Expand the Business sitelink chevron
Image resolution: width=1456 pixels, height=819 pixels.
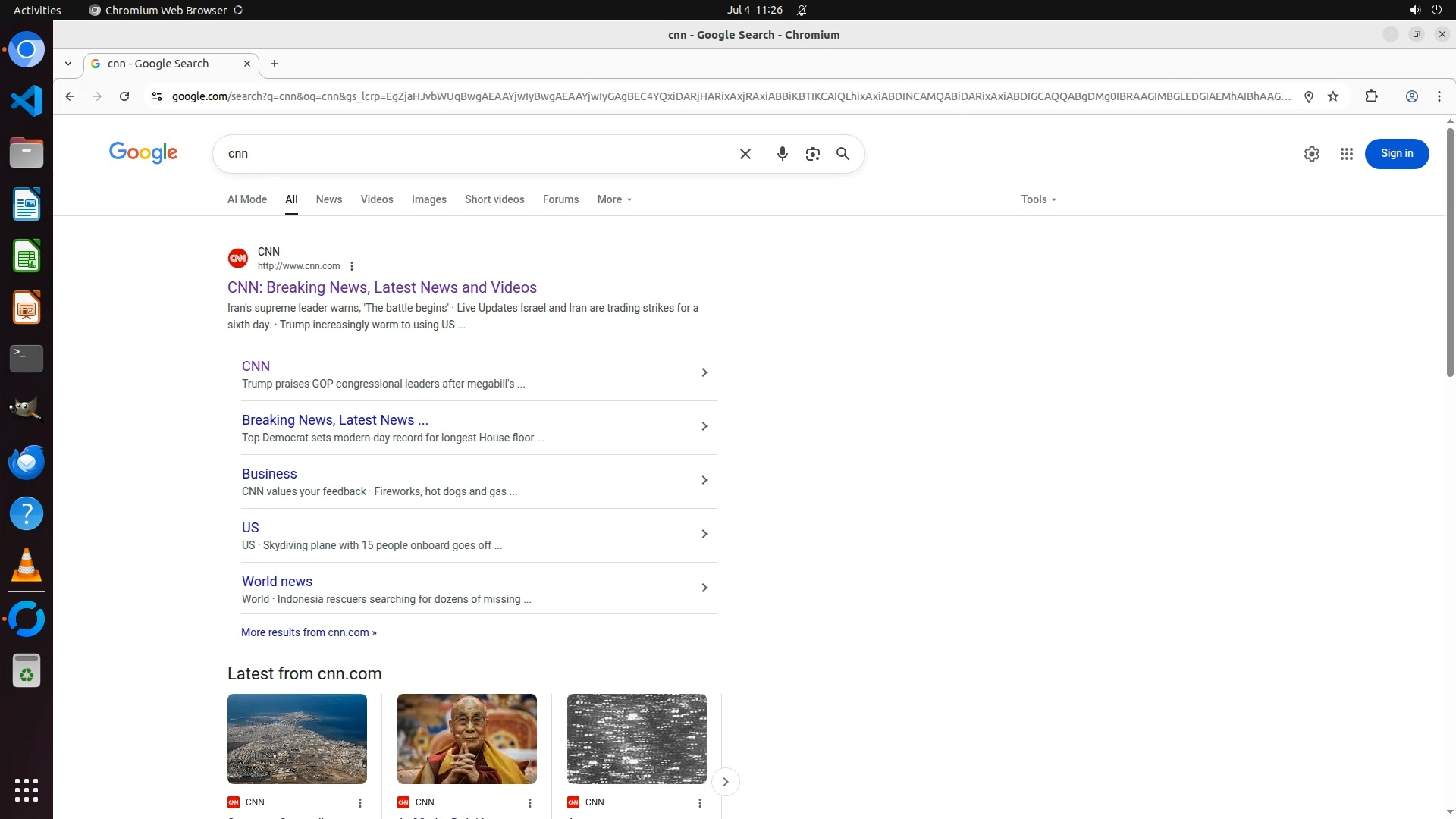click(x=704, y=480)
